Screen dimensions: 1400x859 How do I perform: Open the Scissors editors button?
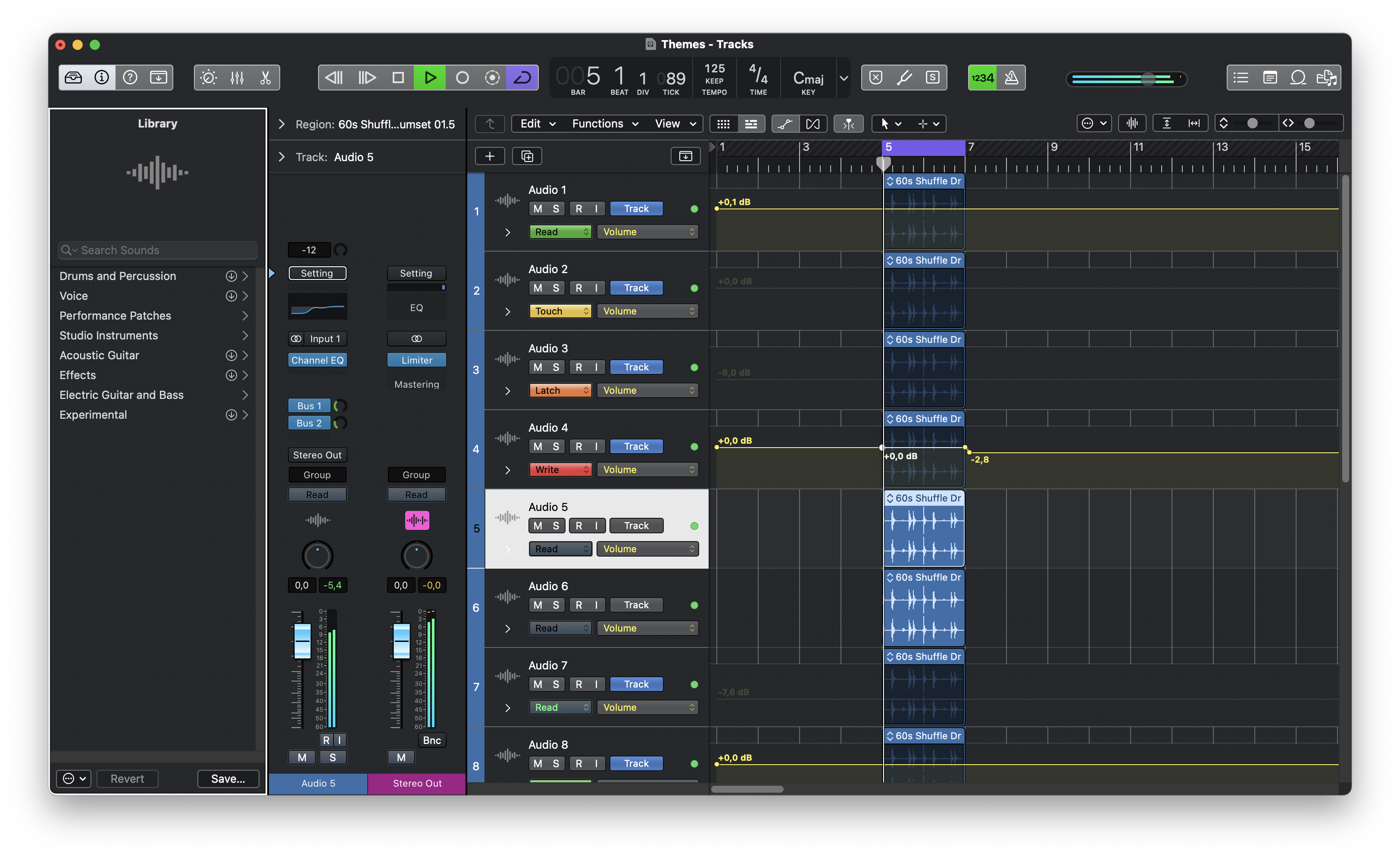[x=266, y=78]
